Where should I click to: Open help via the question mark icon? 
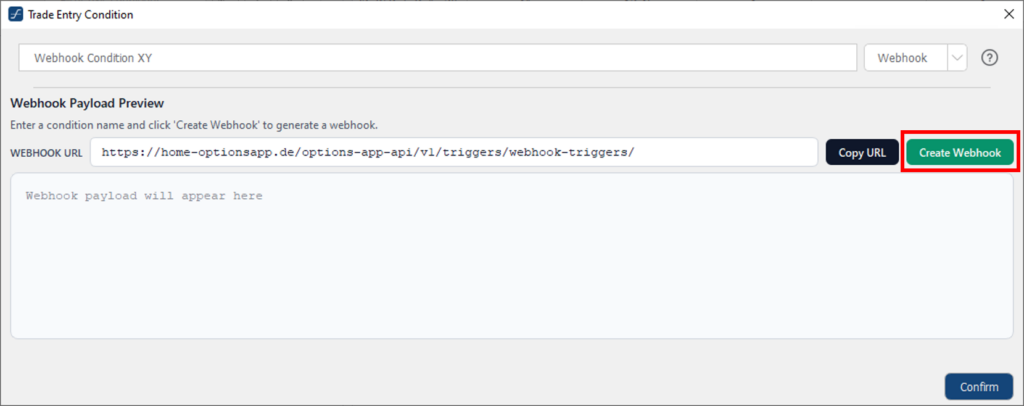(x=990, y=58)
